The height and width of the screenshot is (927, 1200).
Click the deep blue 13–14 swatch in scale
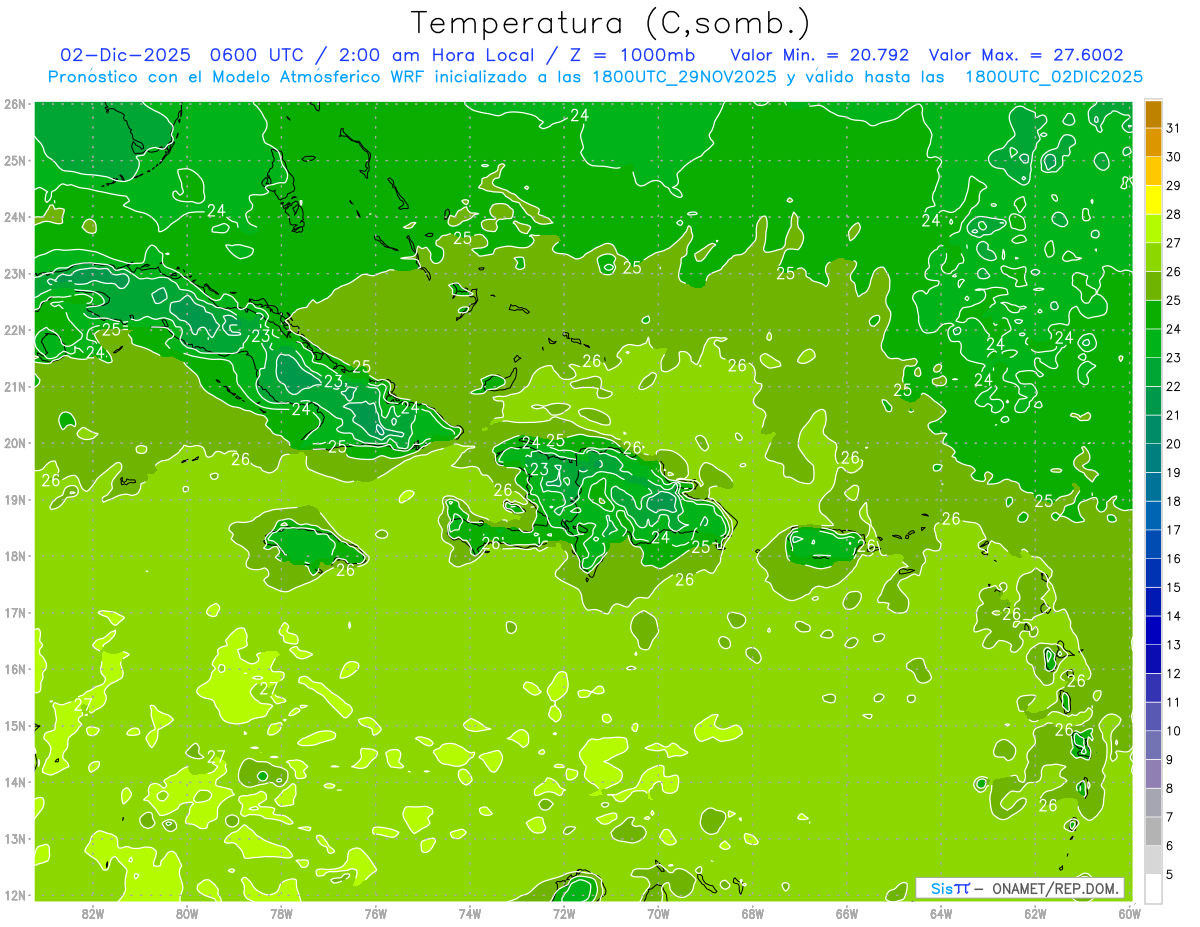[x=1153, y=630]
